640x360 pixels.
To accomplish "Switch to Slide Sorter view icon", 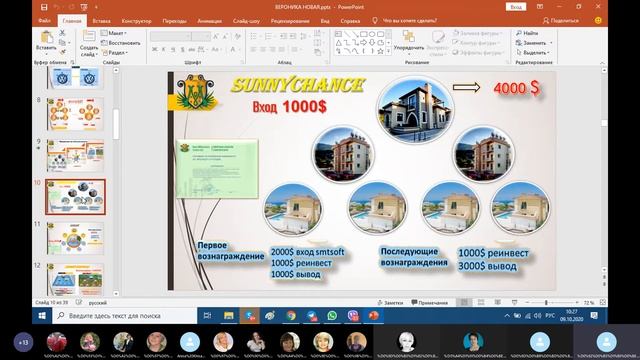I will [x=481, y=302].
